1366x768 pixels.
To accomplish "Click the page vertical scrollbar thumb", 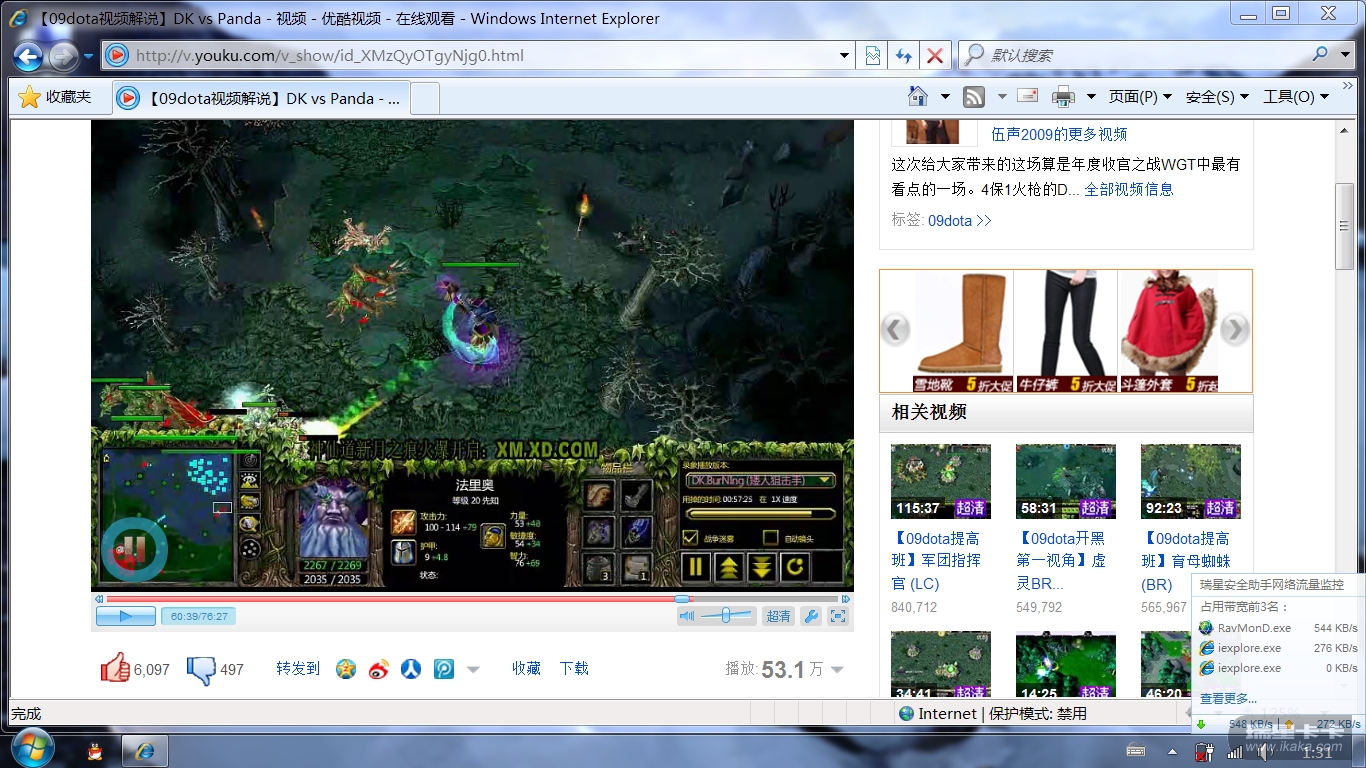I will click(x=1345, y=226).
